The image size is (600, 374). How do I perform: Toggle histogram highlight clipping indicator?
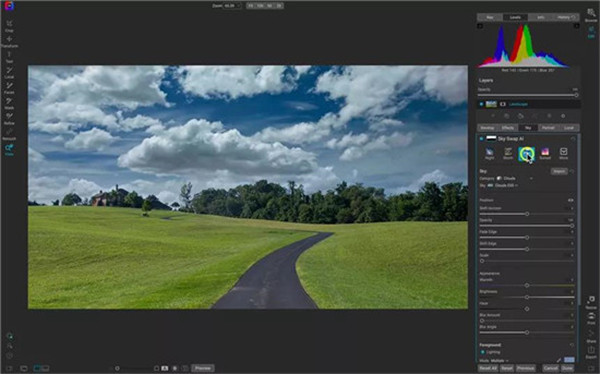pos(576,26)
